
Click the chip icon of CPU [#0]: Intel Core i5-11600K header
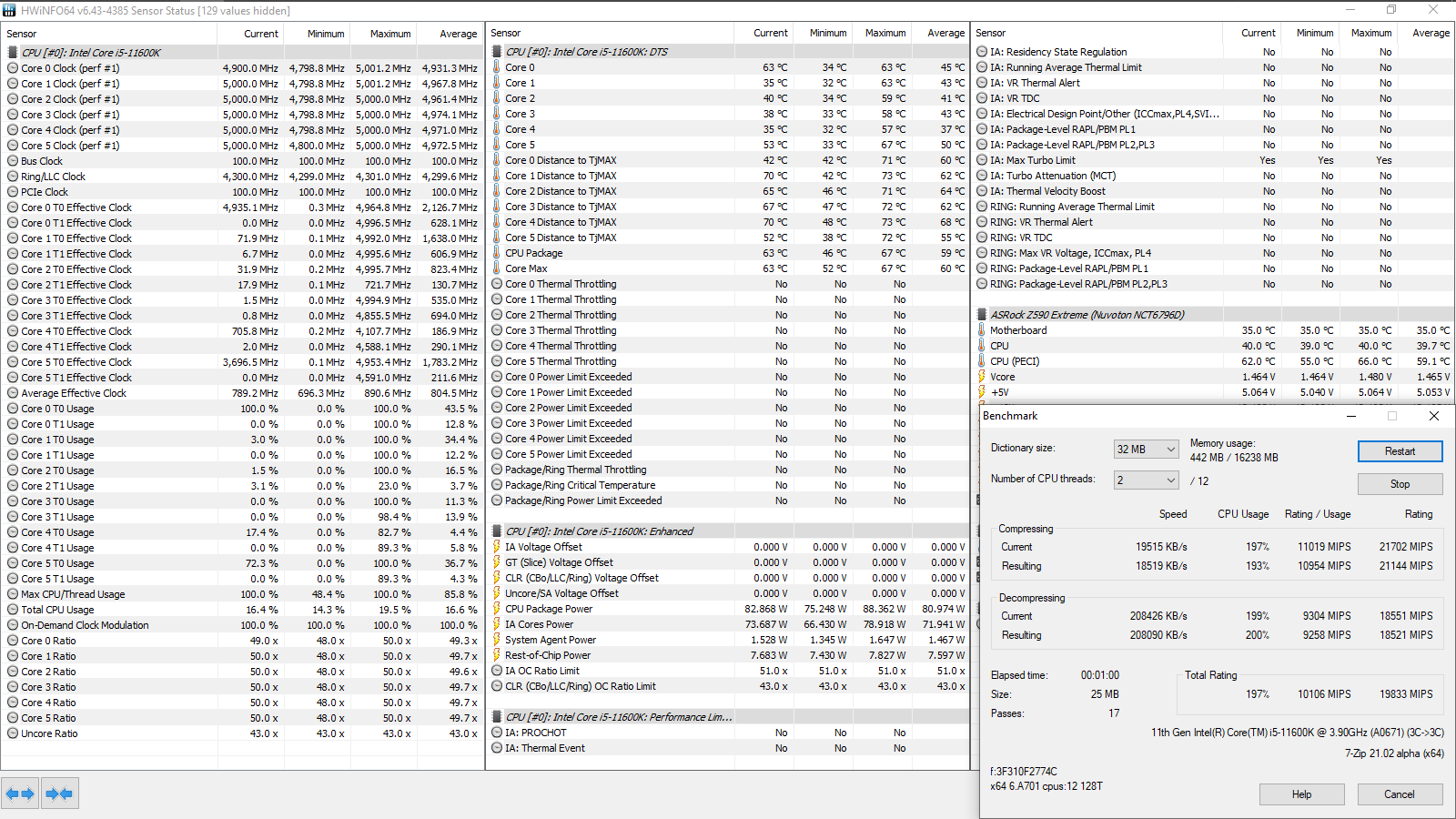click(x=13, y=53)
